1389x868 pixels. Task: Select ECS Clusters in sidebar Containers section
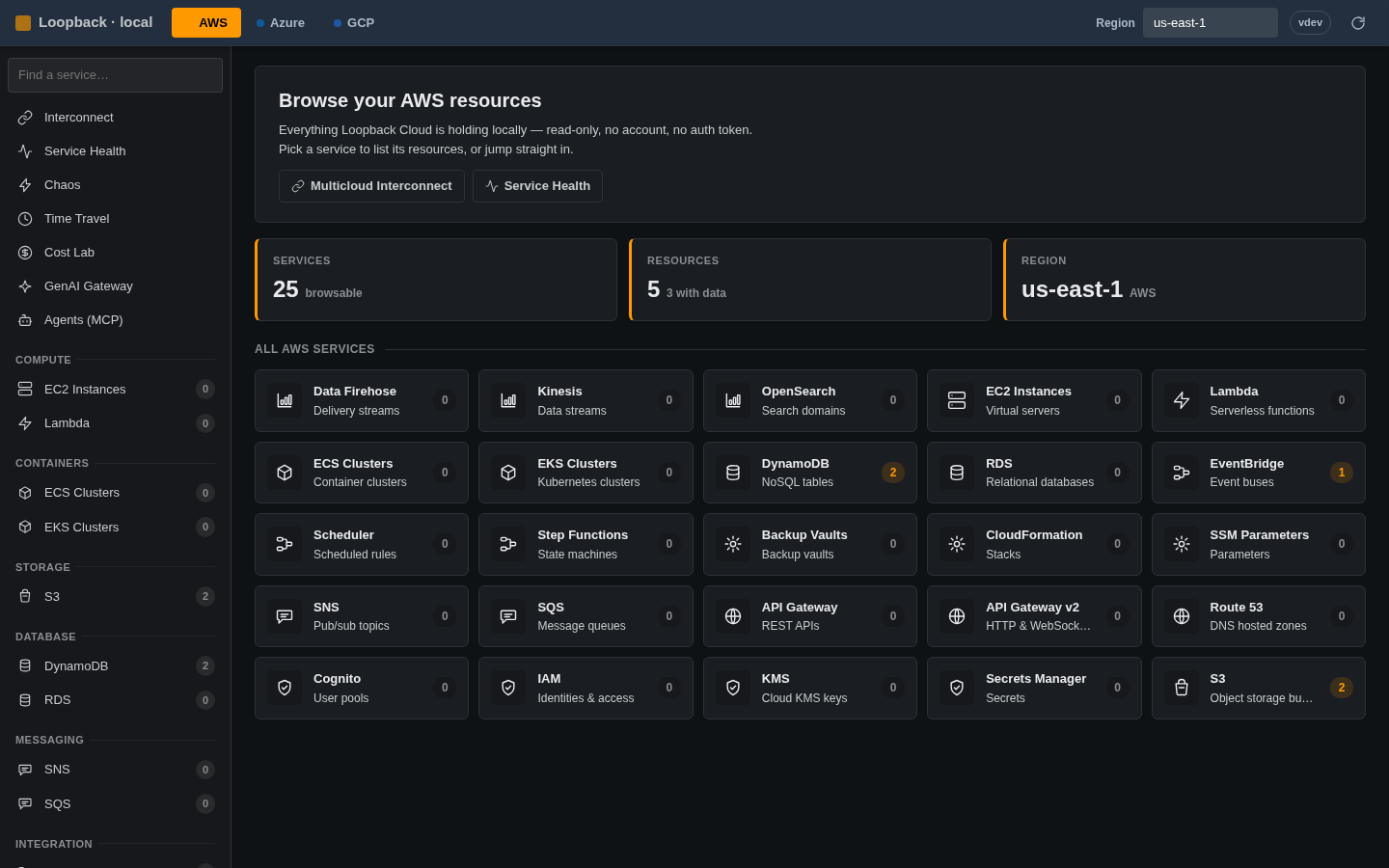coord(116,493)
